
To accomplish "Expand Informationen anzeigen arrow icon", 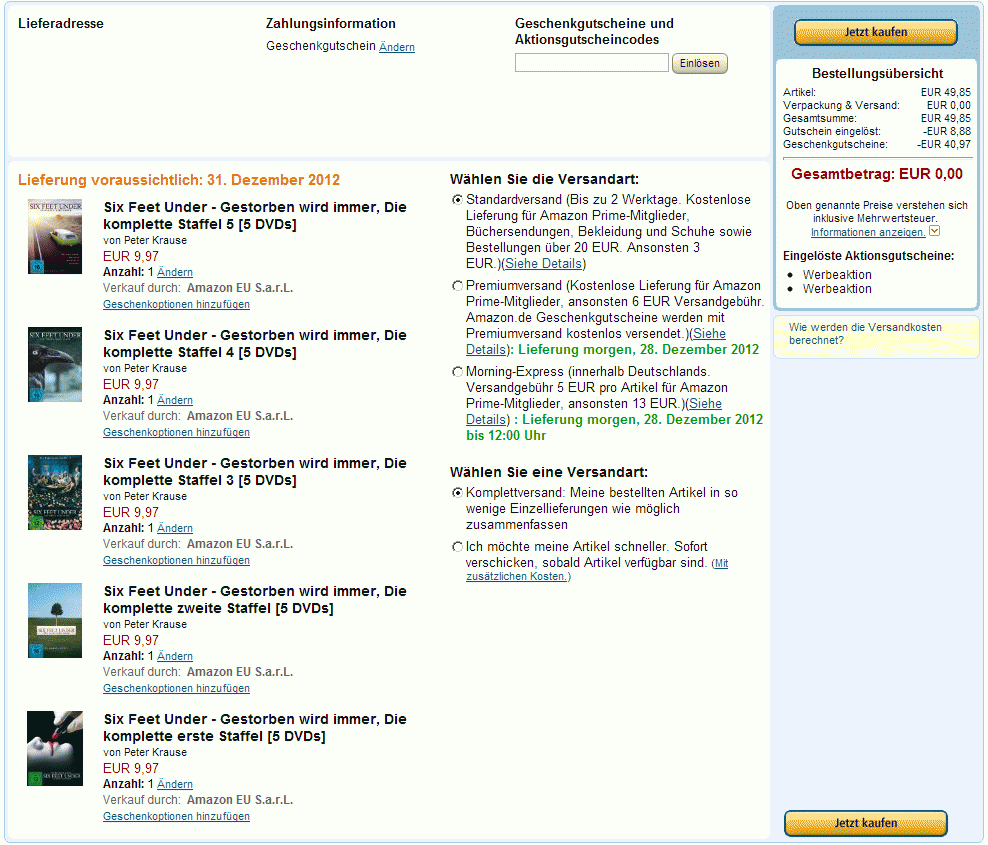I will (x=934, y=231).
